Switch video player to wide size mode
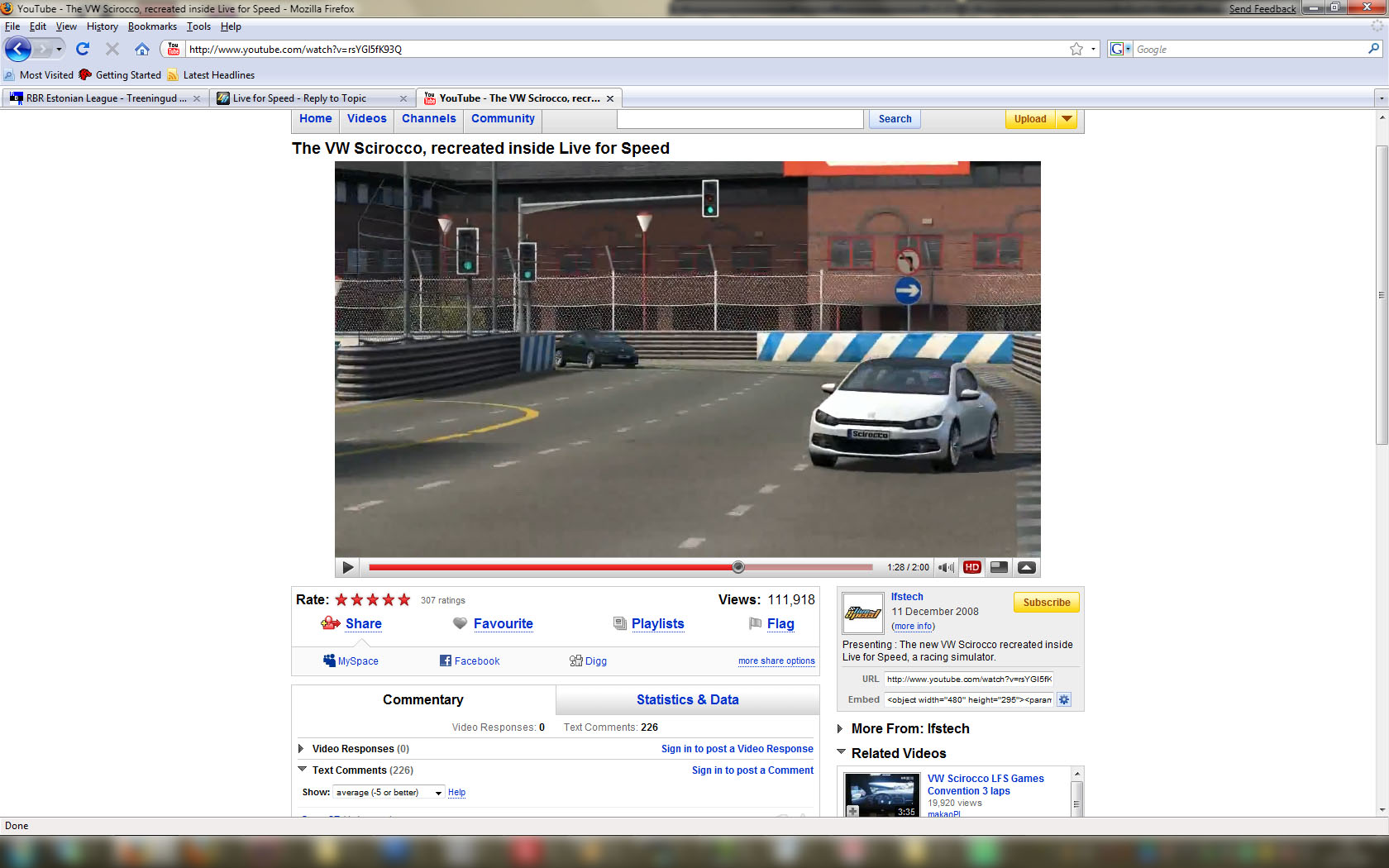Screen dimensions: 1389x868 tap(999, 567)
